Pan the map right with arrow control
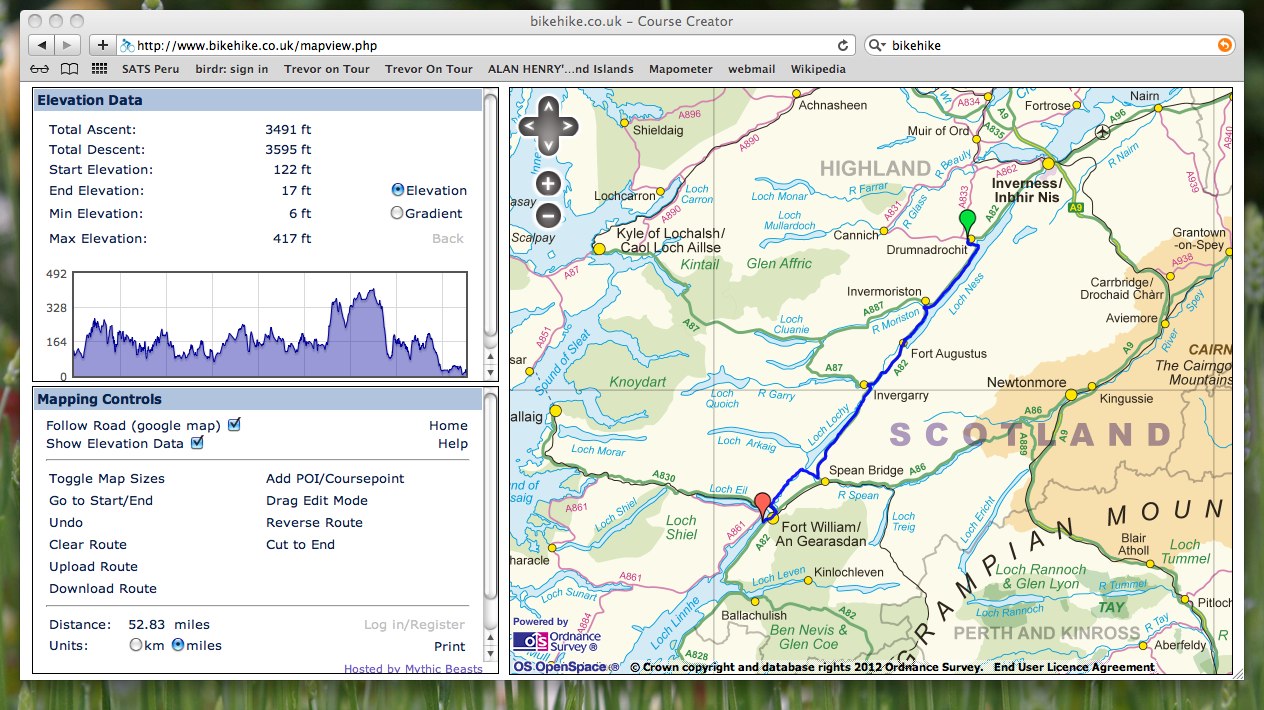 click(x=567, y=126)
